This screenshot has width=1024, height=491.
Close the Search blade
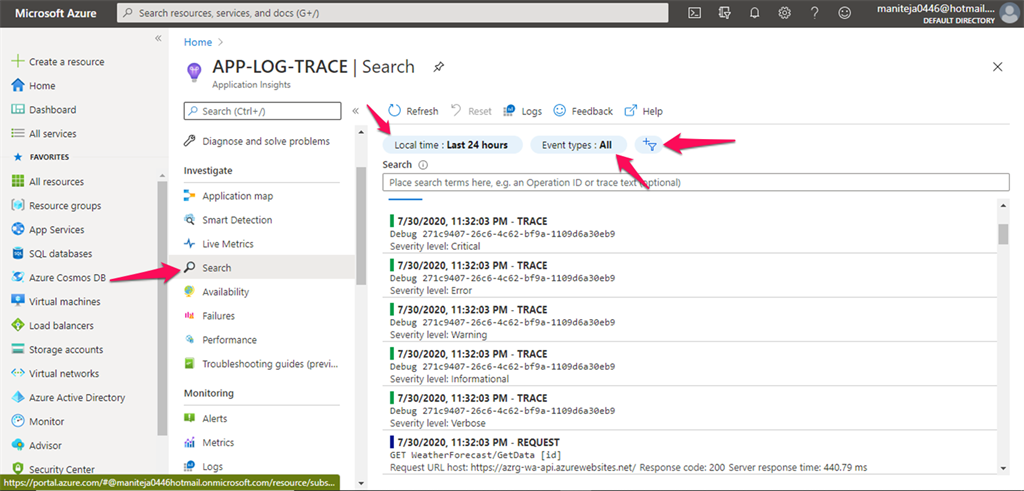[x=997, y=67]
